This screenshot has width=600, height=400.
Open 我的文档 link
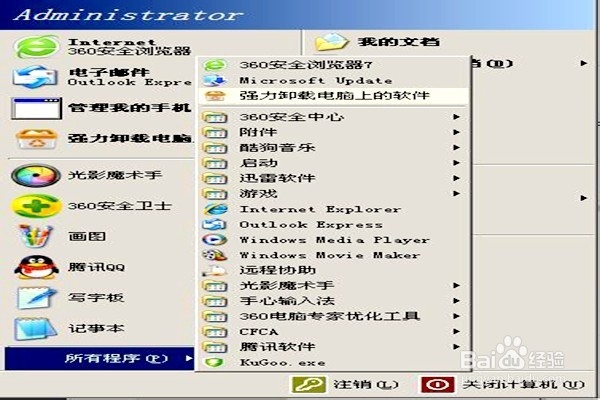(398, 41)
